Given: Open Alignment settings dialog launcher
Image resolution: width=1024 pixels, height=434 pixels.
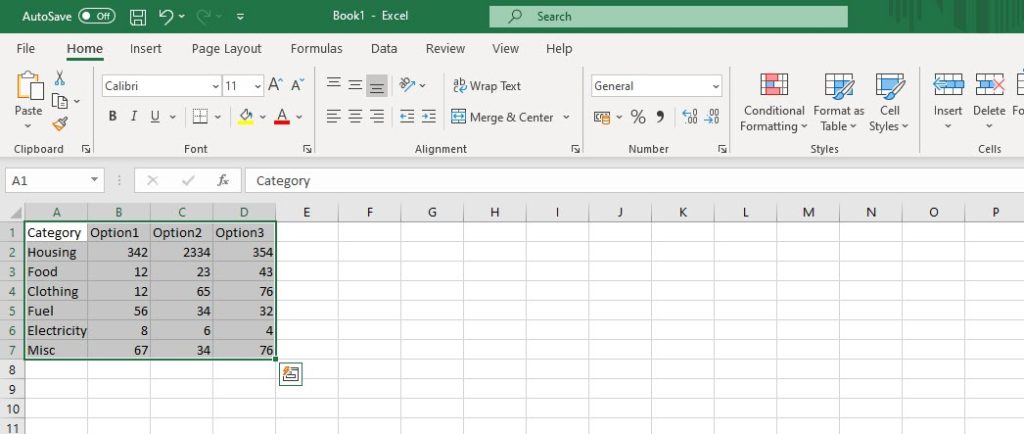Looking at the screenshot, I should pyautogui.click(x=575, y=149).
